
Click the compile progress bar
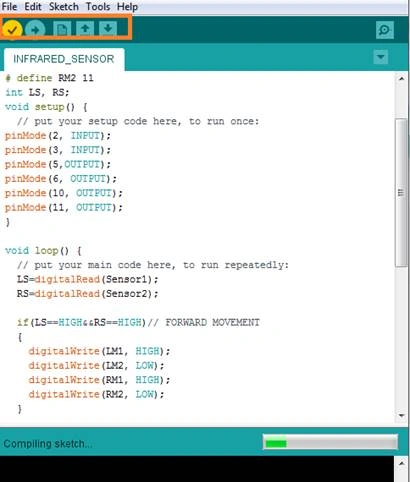330,443
